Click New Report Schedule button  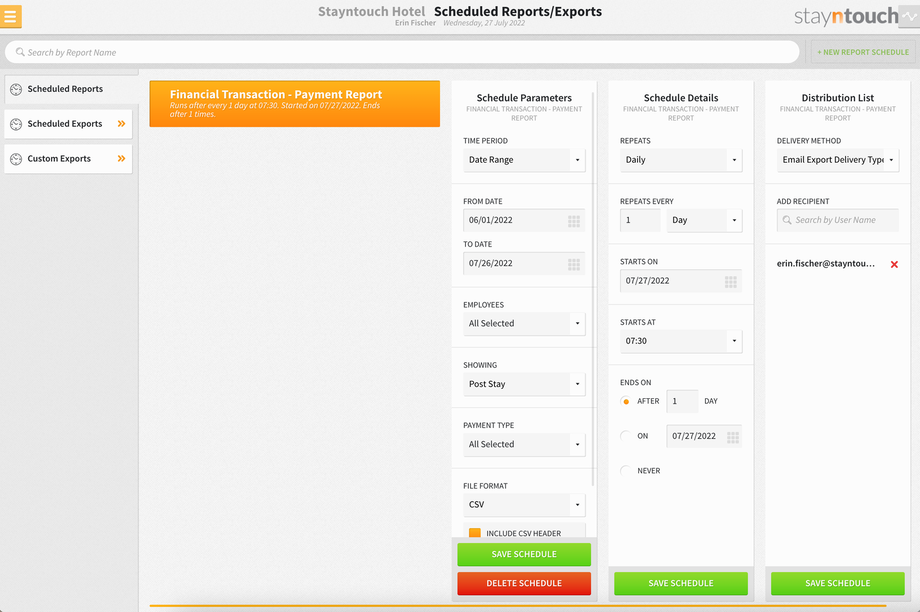[x=862, y=52]
